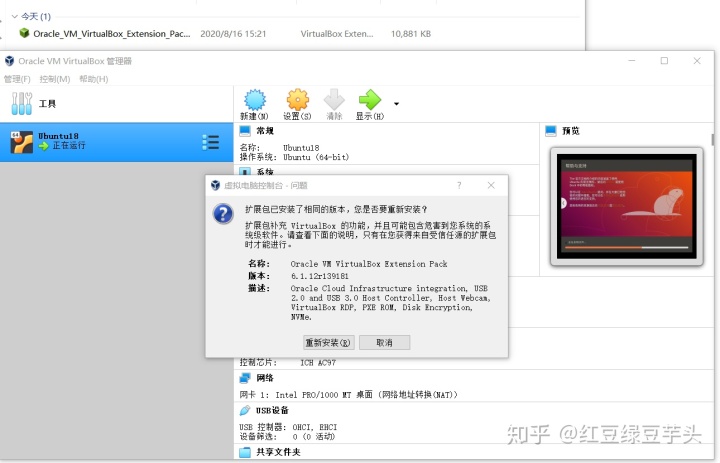Click the USB设备 section header
The image size is (720, 463).
pos(272,410)
